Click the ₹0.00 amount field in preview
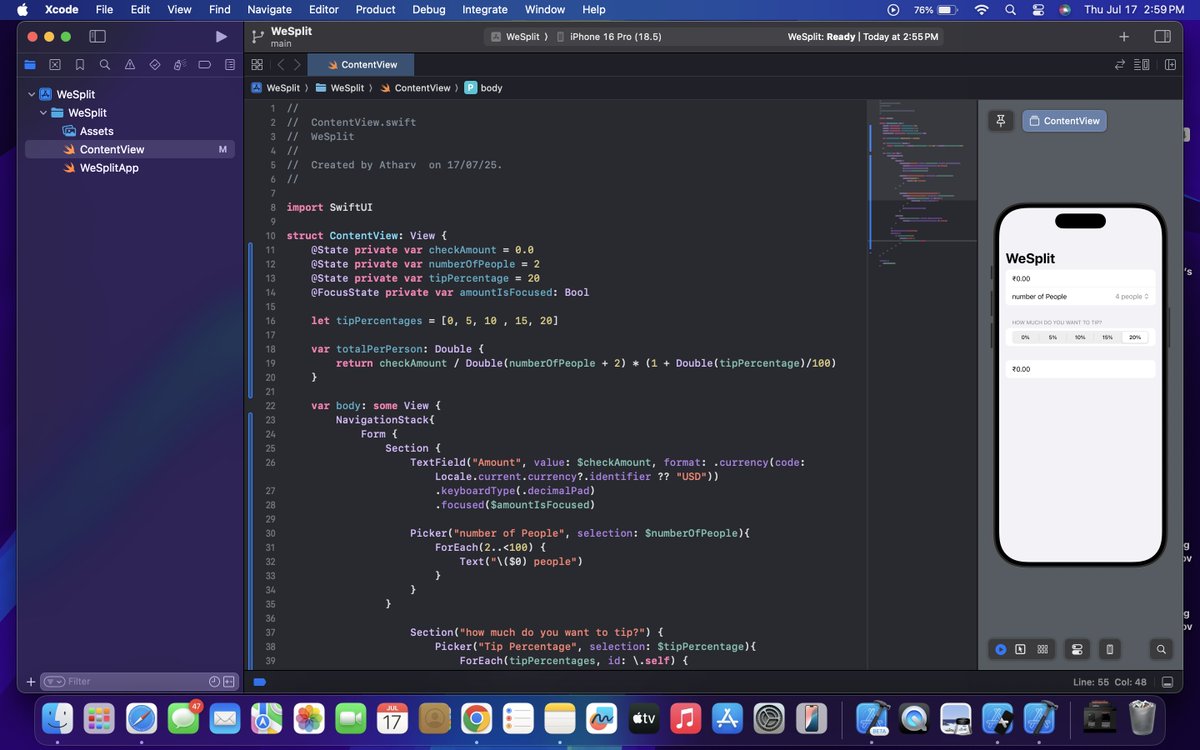Viewport: 1200px width, 750px height. point(1080,279)
